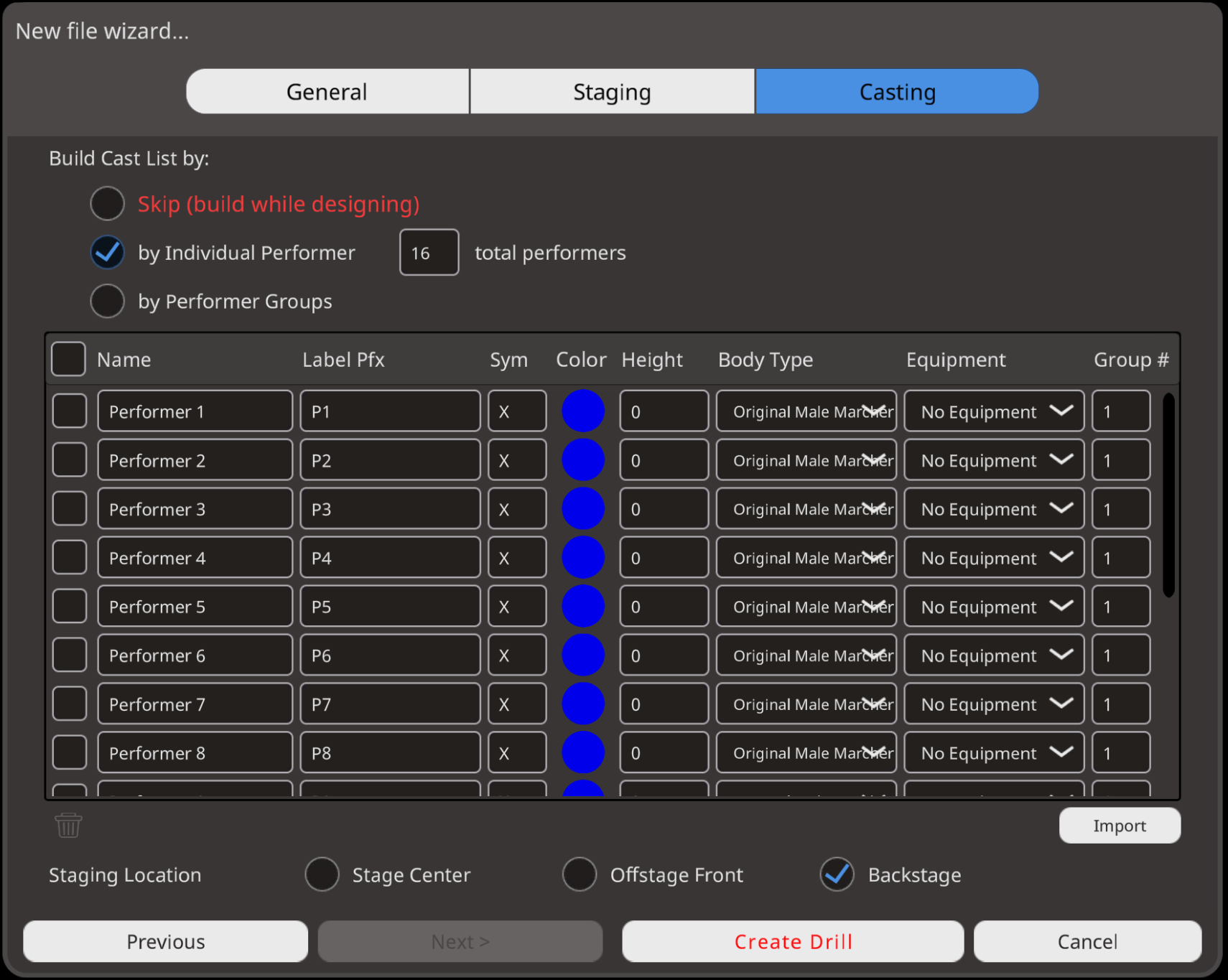
Task: Switch to the General tab
Action: (x=327, y=92)
